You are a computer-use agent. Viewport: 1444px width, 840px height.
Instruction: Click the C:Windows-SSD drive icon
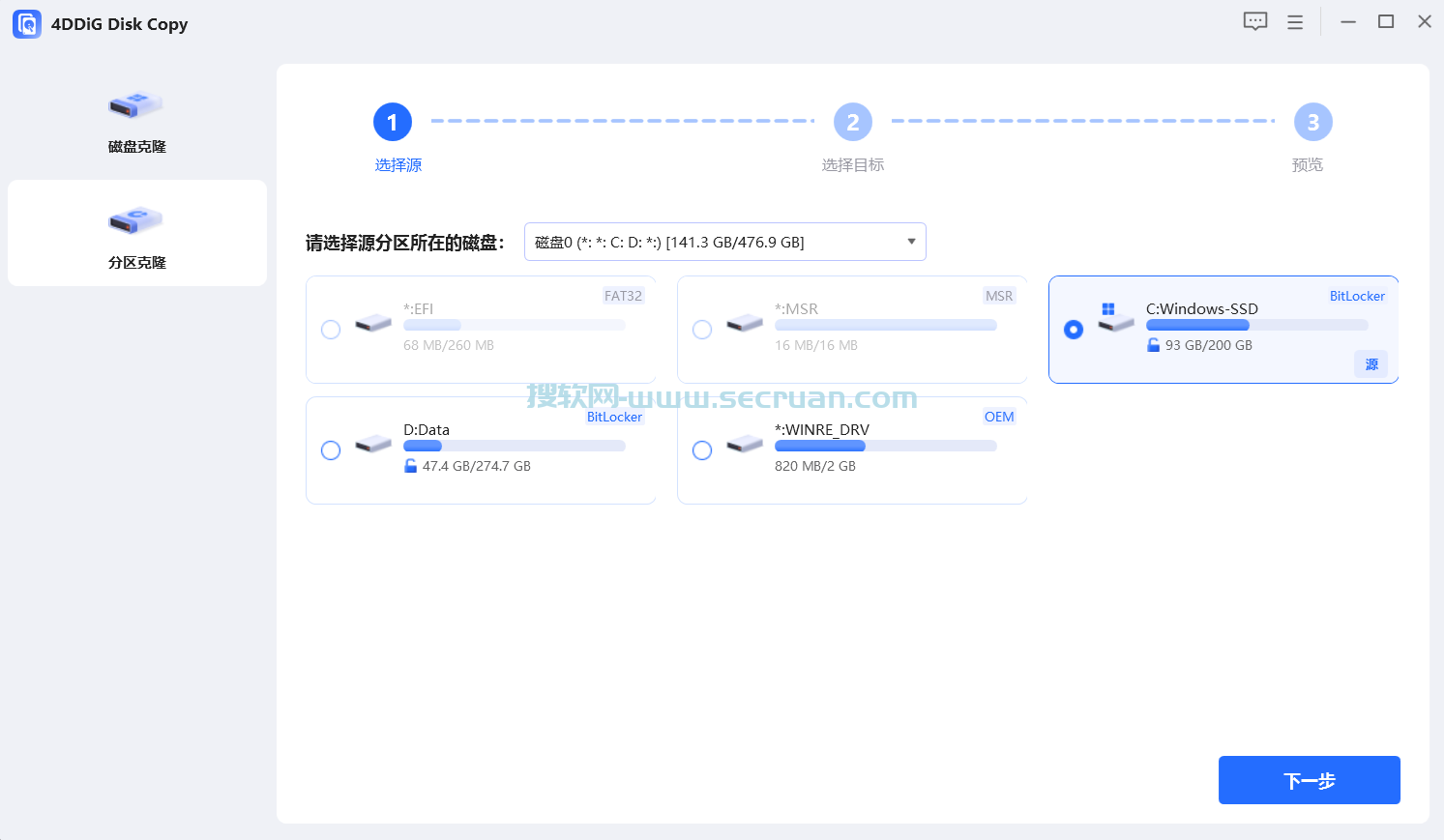(1115, 317)
